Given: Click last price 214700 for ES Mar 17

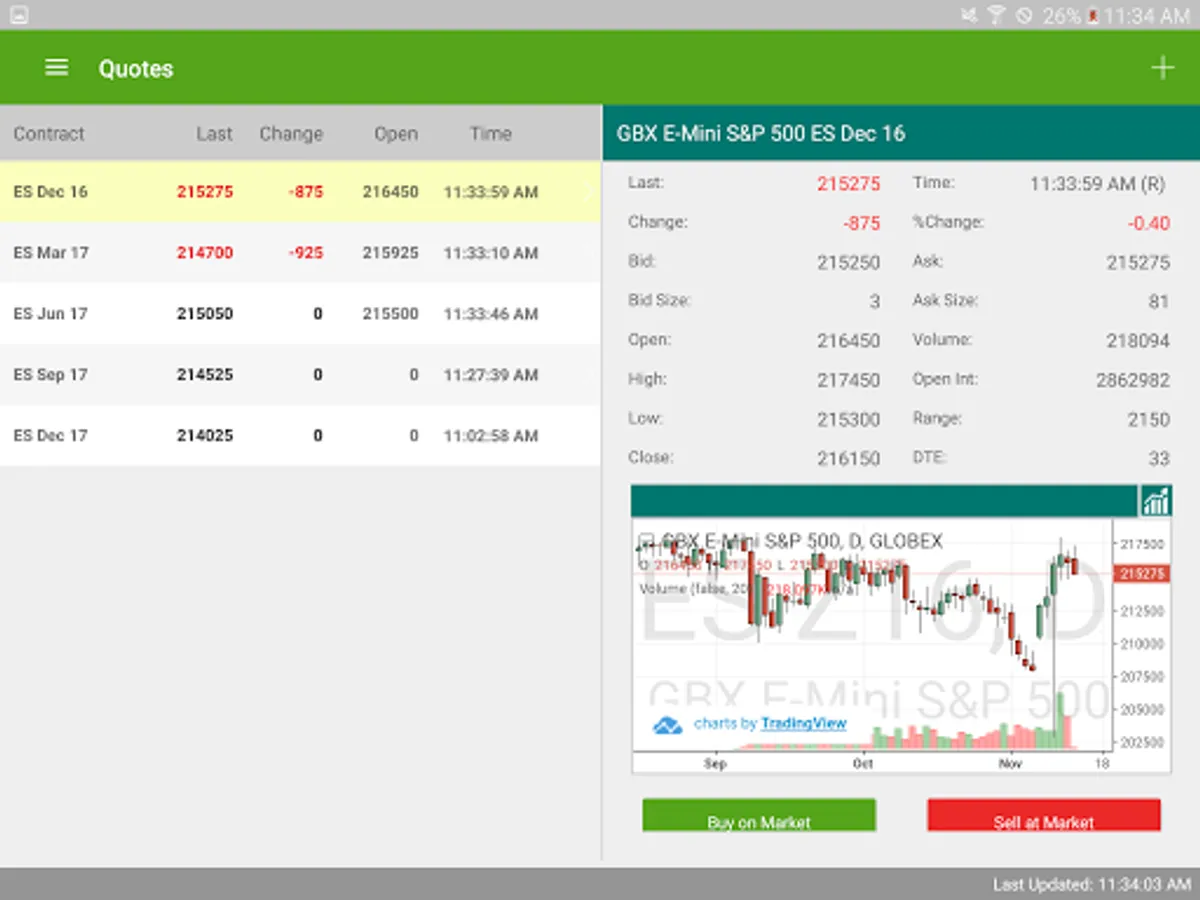Looking at the screenshot, I should pos(205,253).
